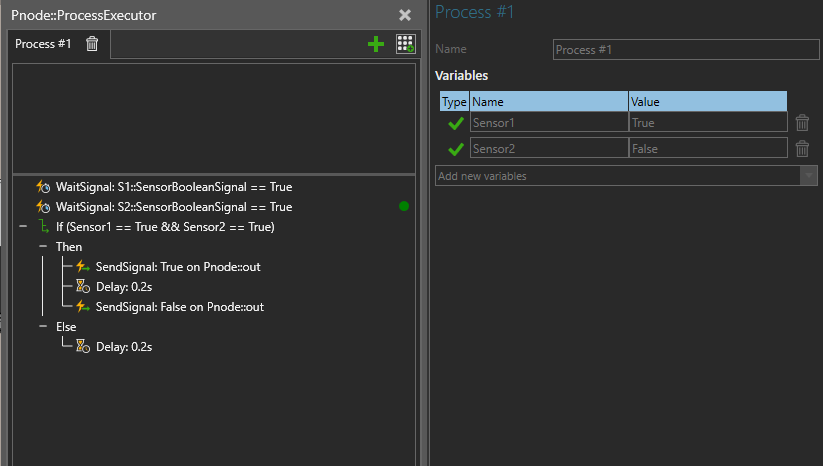This screenshot has width=823, height=466.
Task: Toggle the Sensor1 type checkmark
Action: 456,123
